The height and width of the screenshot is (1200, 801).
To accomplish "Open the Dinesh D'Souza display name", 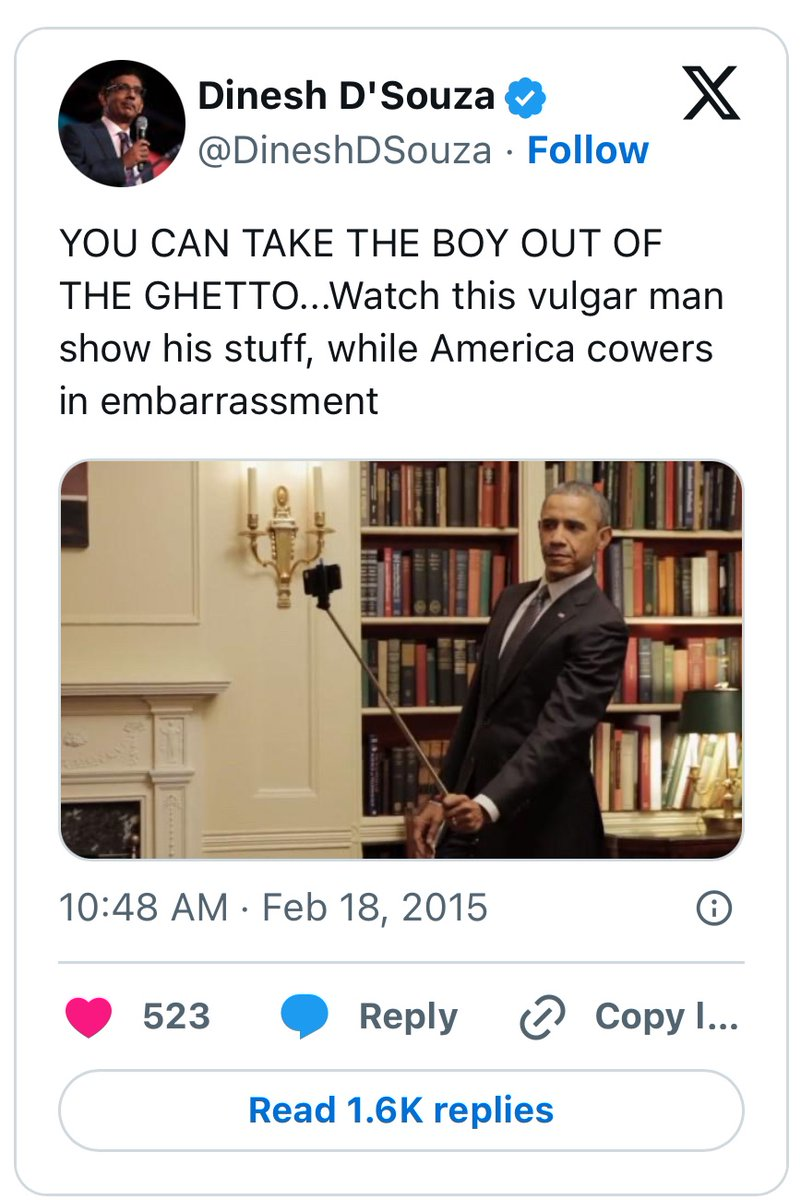I will pos(346,96).
